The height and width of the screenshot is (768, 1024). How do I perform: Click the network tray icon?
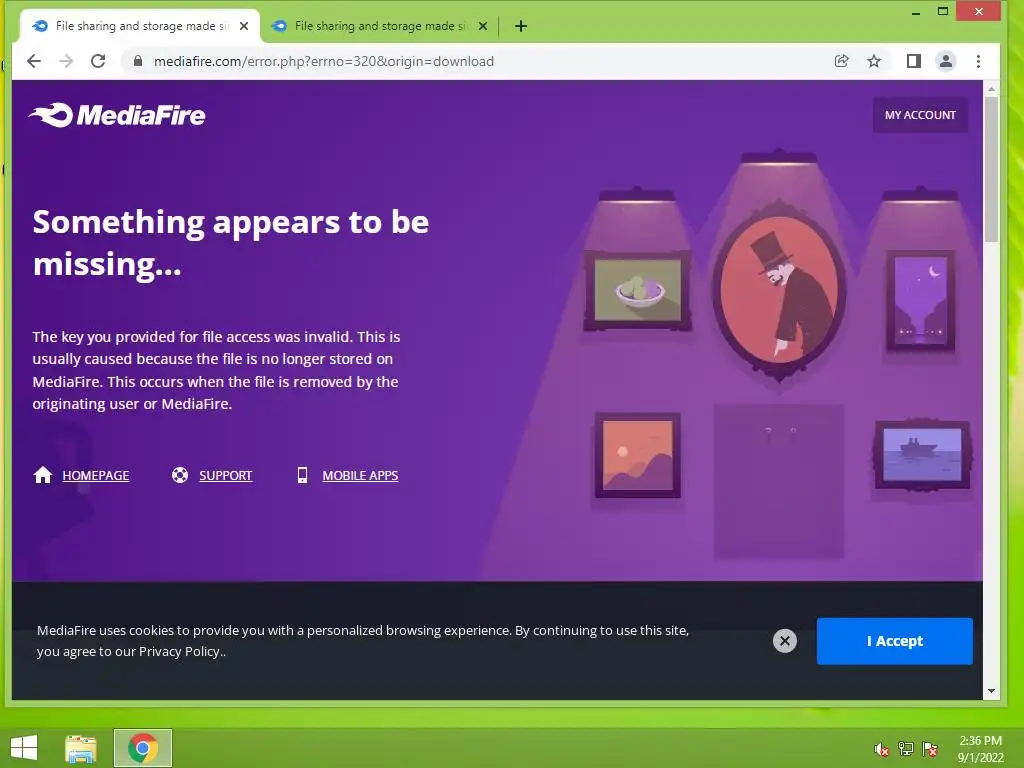pos(906,749)
